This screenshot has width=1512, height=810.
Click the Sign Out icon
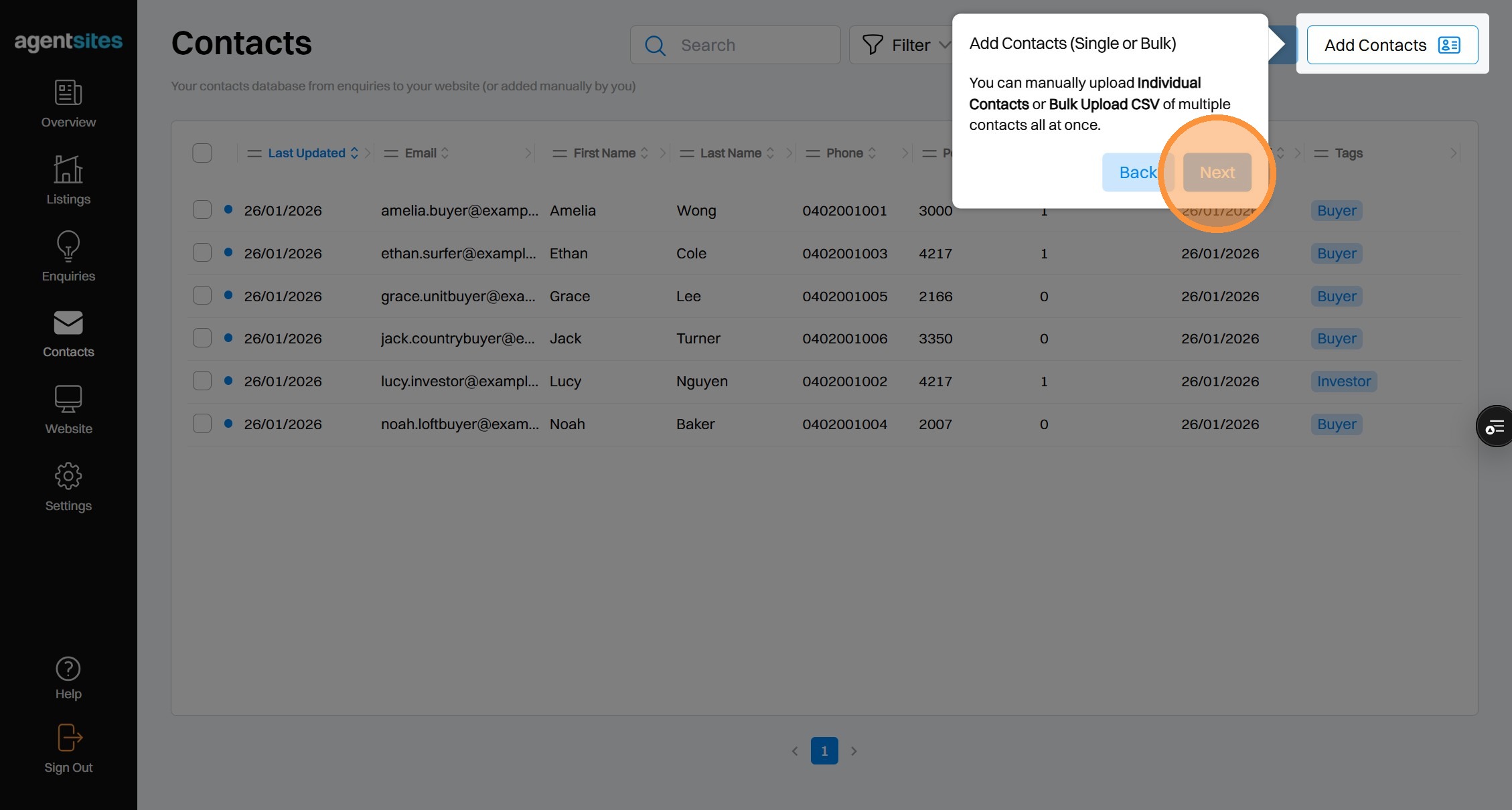(68, 738)
